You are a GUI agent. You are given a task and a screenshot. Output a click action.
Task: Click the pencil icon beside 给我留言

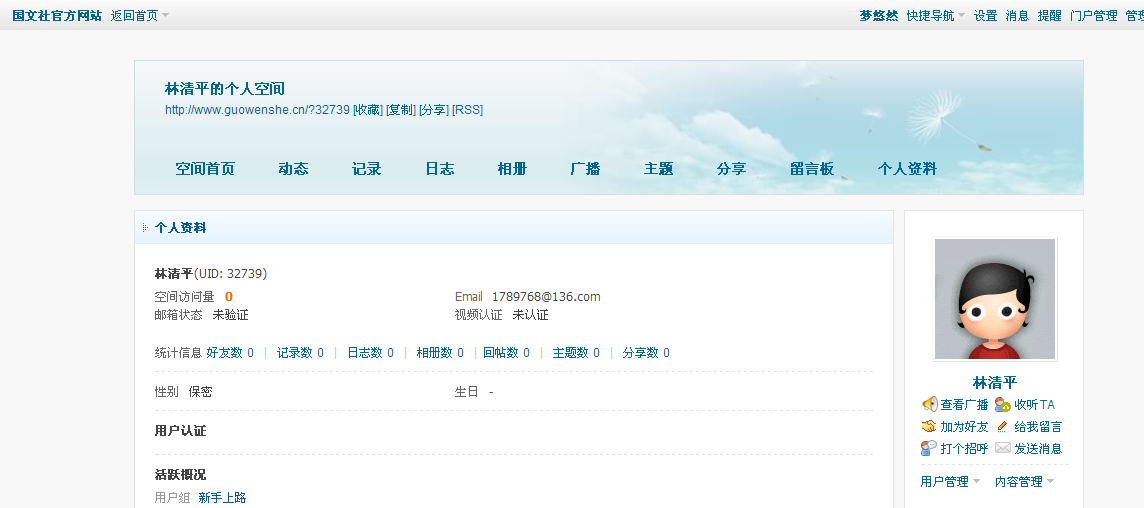[1003, 426]
